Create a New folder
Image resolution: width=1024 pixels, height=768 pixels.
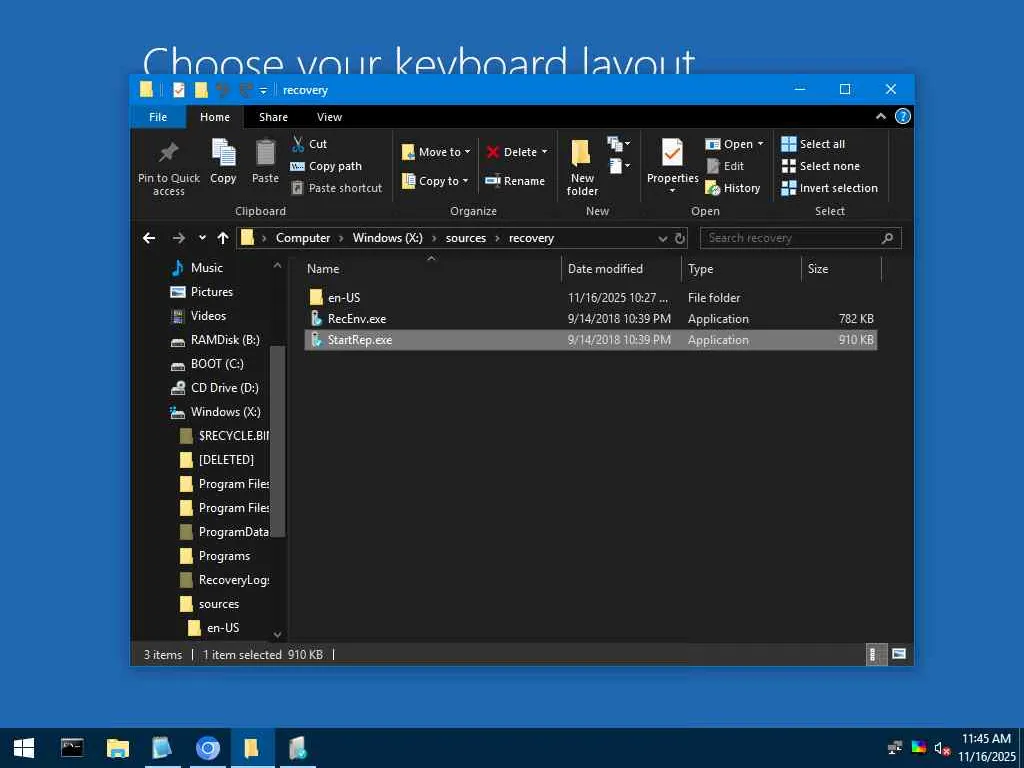click(582, 168)
